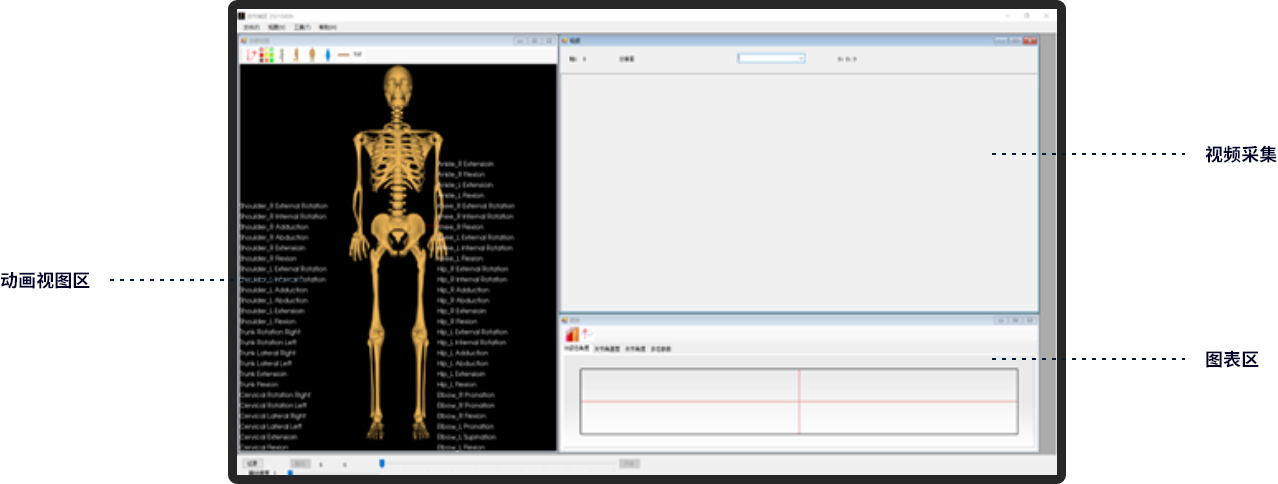Screen dimensions: 1278x484
Task: Open the 文件 (File) menu
Action: click(x=249, y=27)
